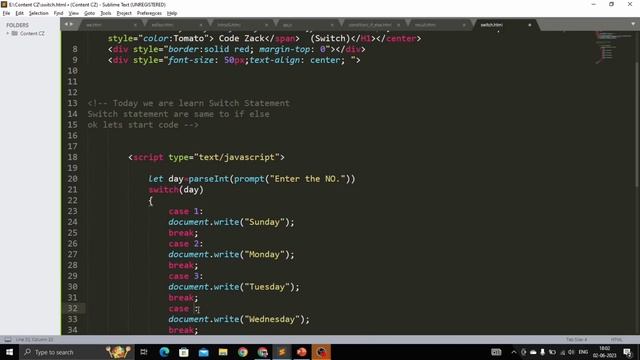Click the microphone tray icon

pos(542,352)
